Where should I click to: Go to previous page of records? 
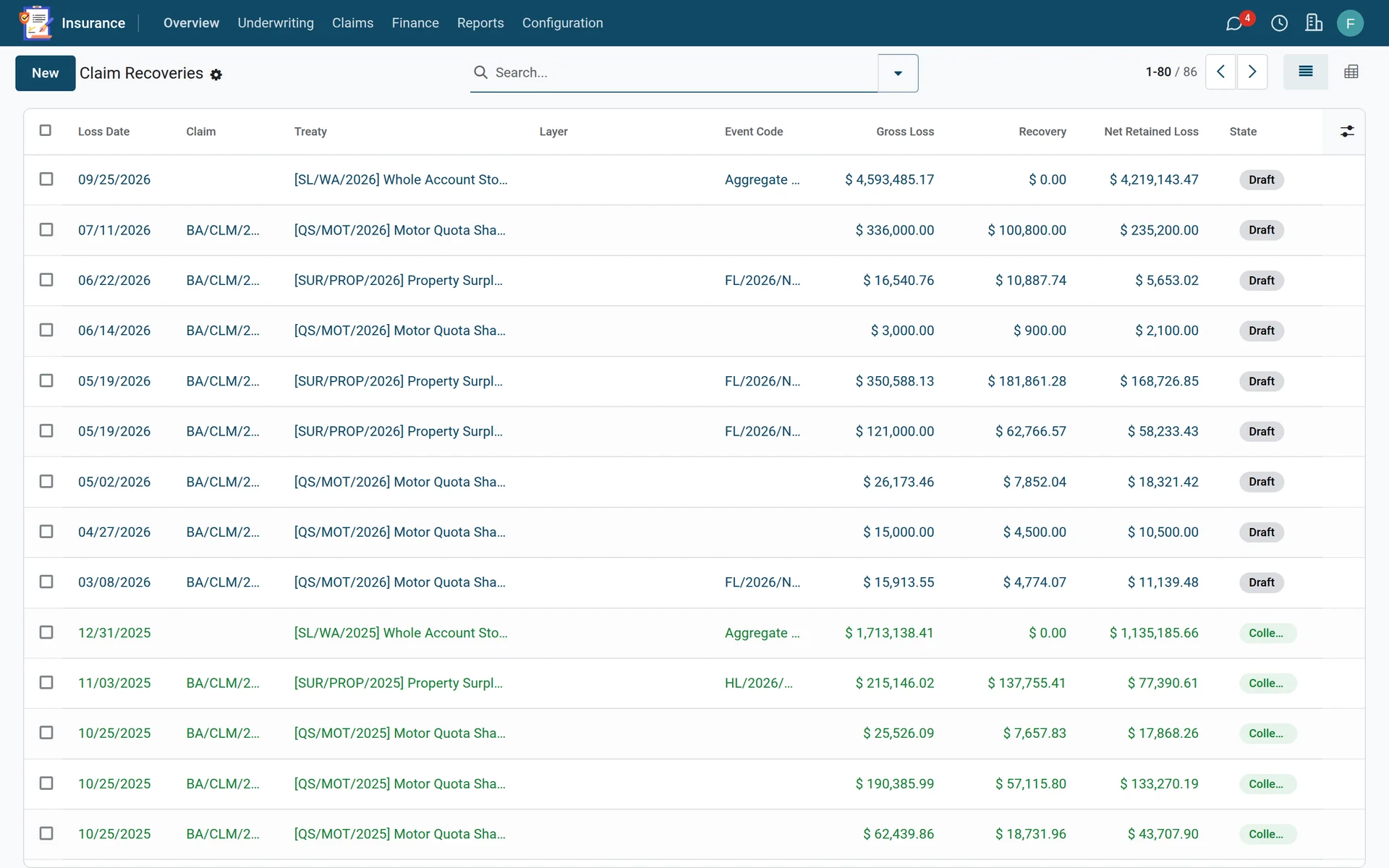1220,72
